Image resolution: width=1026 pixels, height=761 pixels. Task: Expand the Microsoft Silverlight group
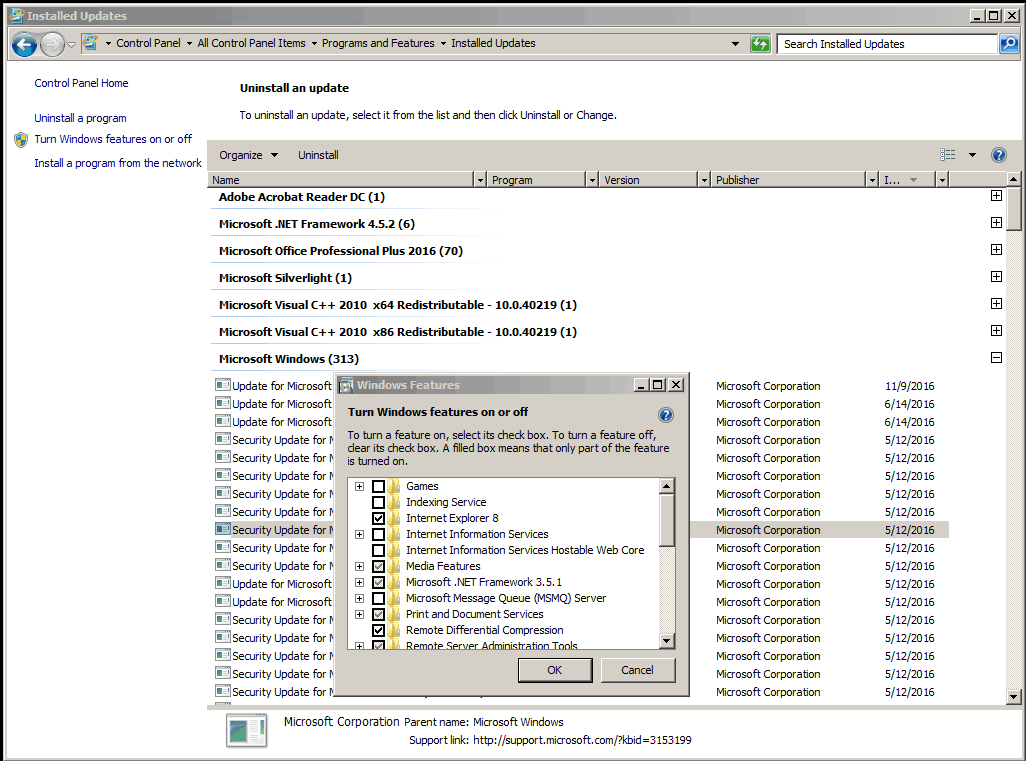pyautogui.click(x=996, y=277)
